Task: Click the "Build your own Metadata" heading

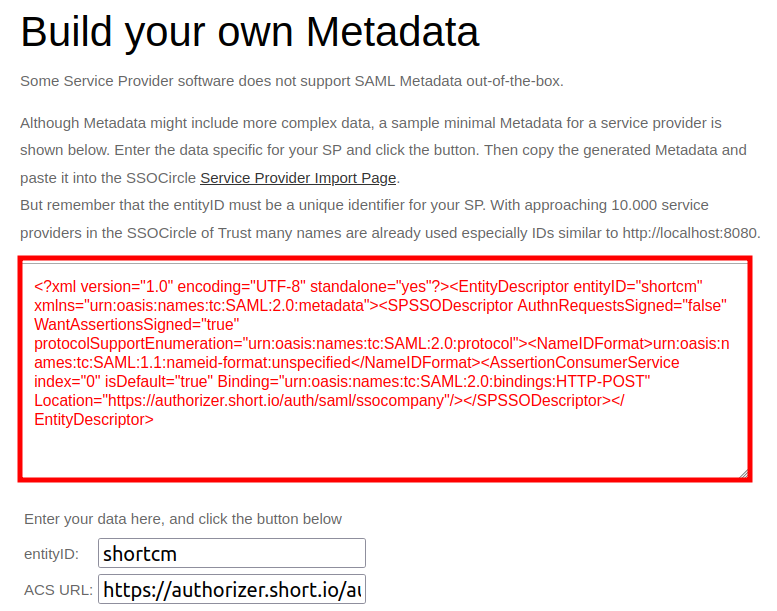Action: 250,33
